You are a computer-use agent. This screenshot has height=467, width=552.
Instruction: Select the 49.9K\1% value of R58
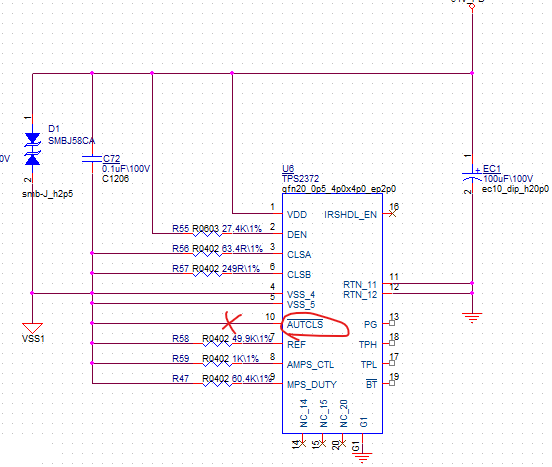pos(252,339)
